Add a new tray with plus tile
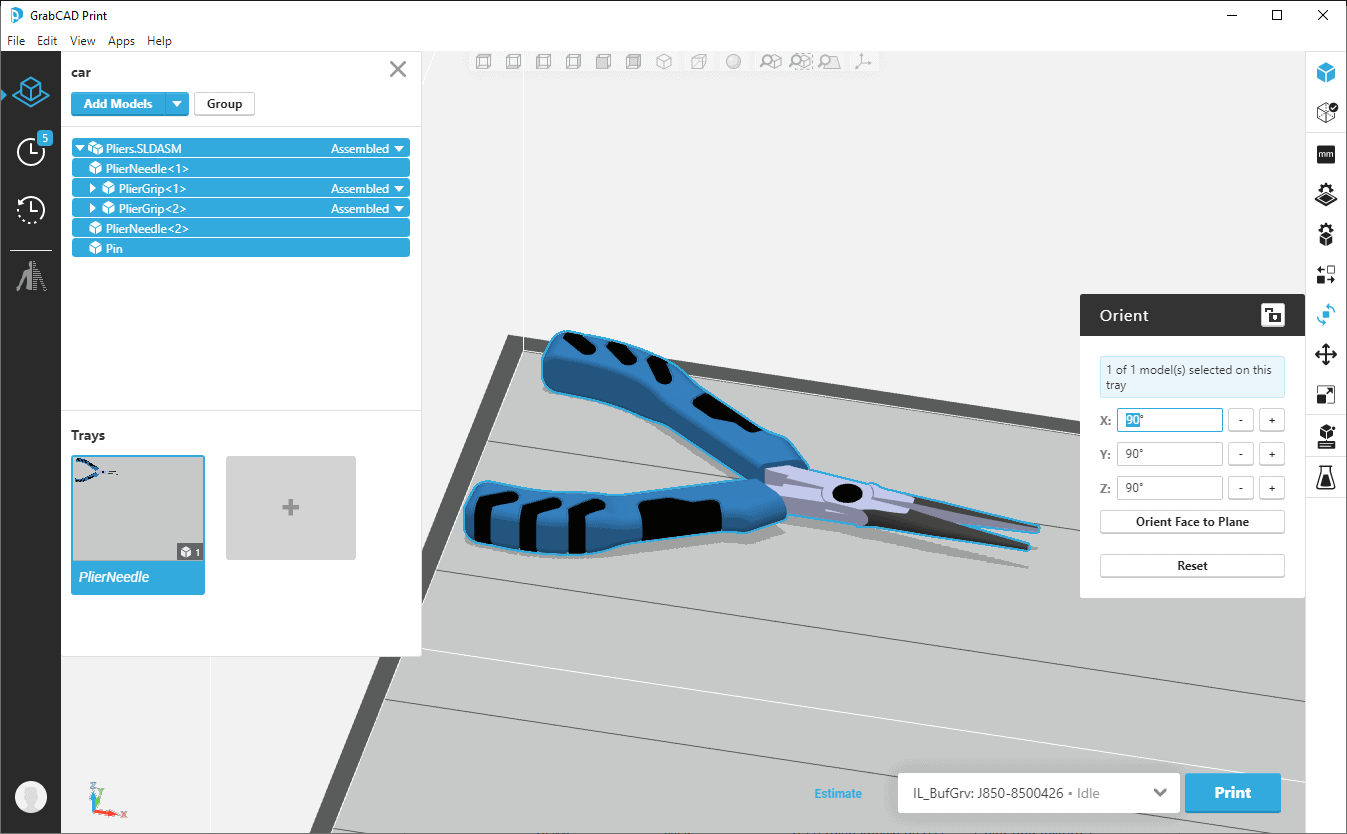Viewport: 1347px width, 834px height. [291, 508]
